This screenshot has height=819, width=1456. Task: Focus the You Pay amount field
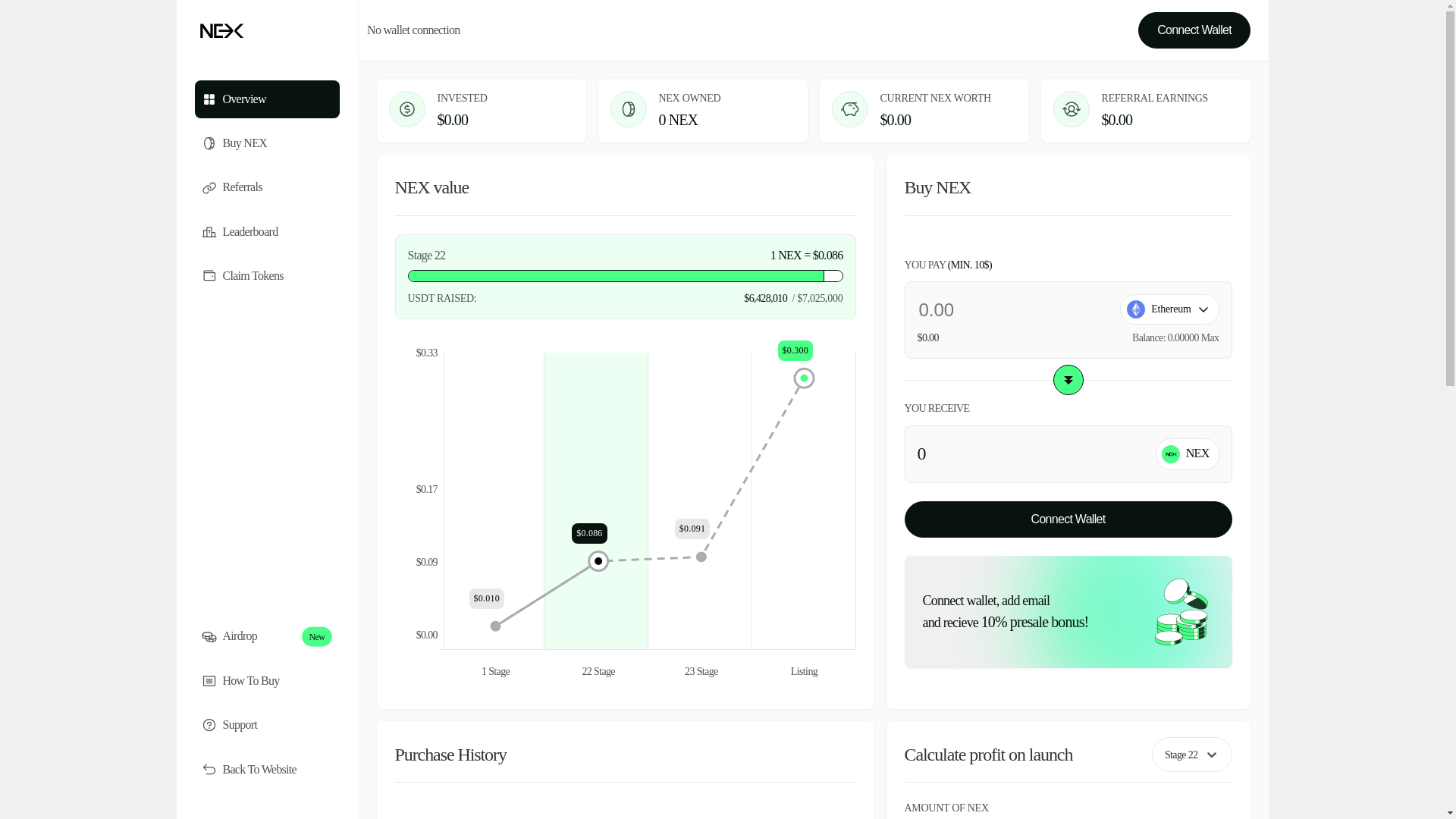point(1012,309)
